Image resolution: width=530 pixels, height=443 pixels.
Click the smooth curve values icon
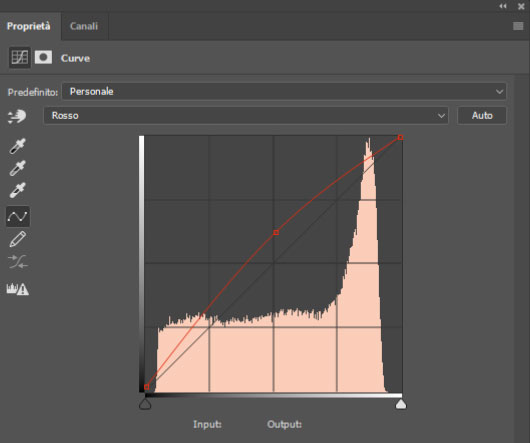click(x=18, y=262)
